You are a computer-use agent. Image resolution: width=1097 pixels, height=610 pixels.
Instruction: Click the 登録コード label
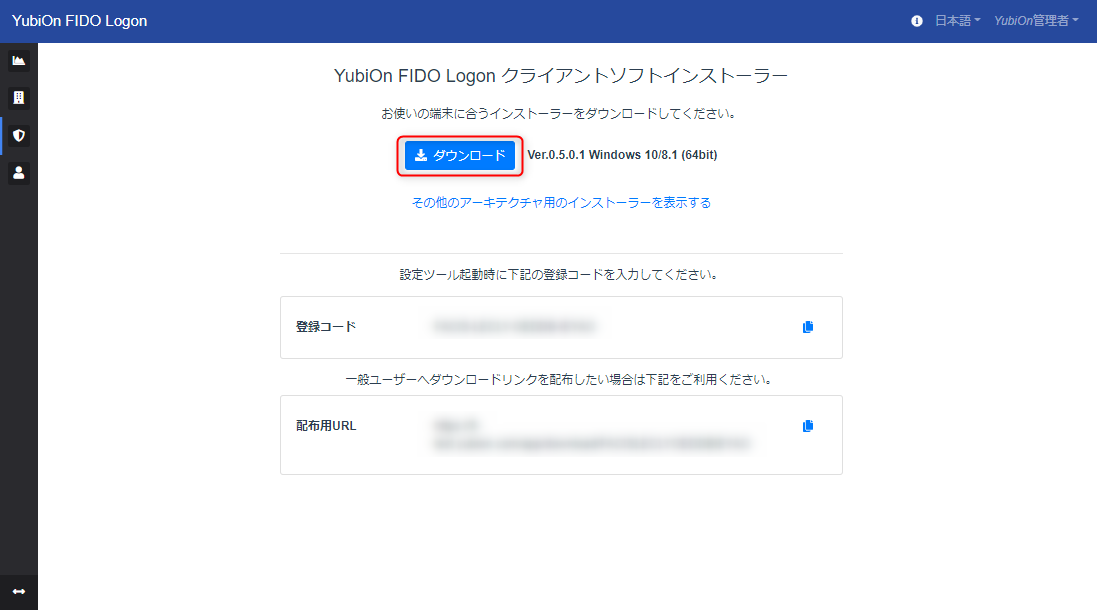[x=326, y=327]
